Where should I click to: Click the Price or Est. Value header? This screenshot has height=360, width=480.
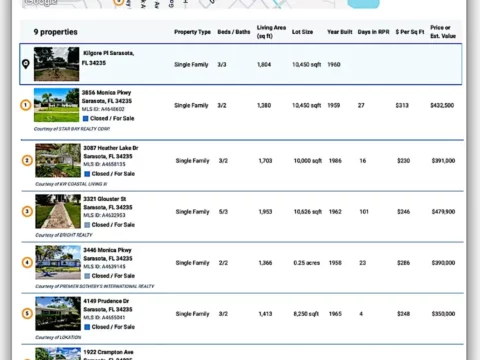[443, 32]
